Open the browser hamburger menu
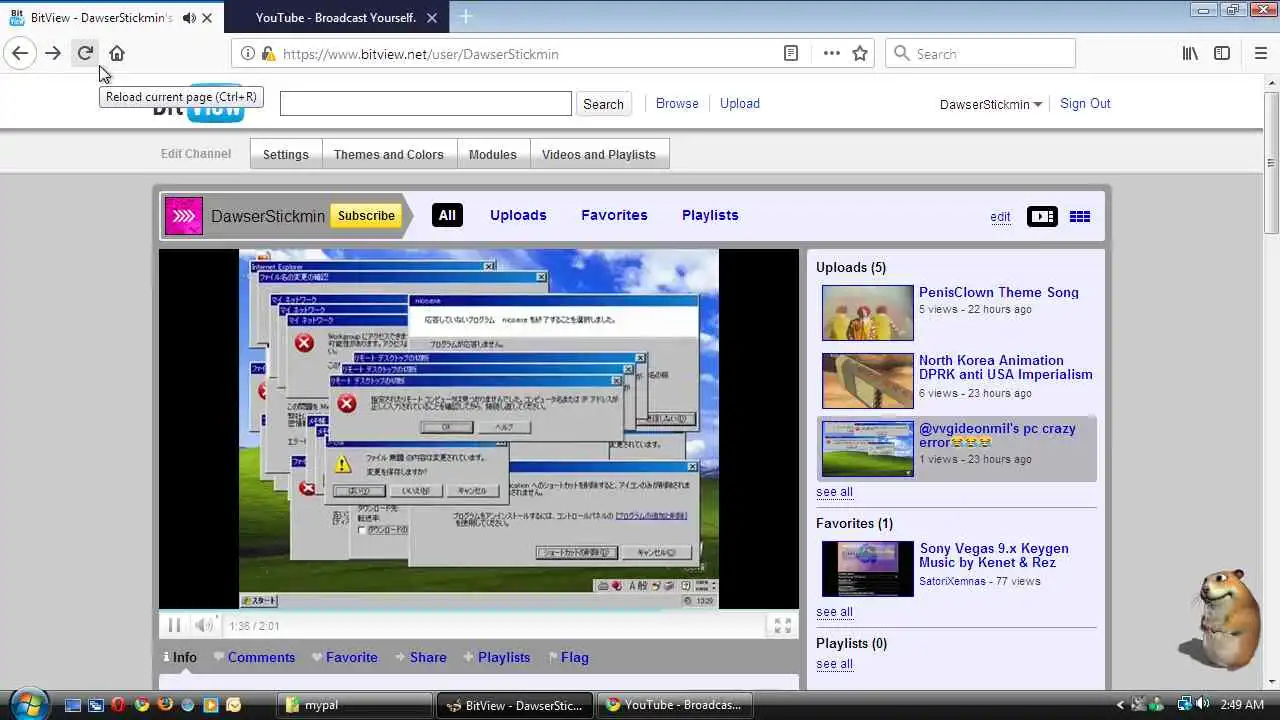 [1261, 53]
